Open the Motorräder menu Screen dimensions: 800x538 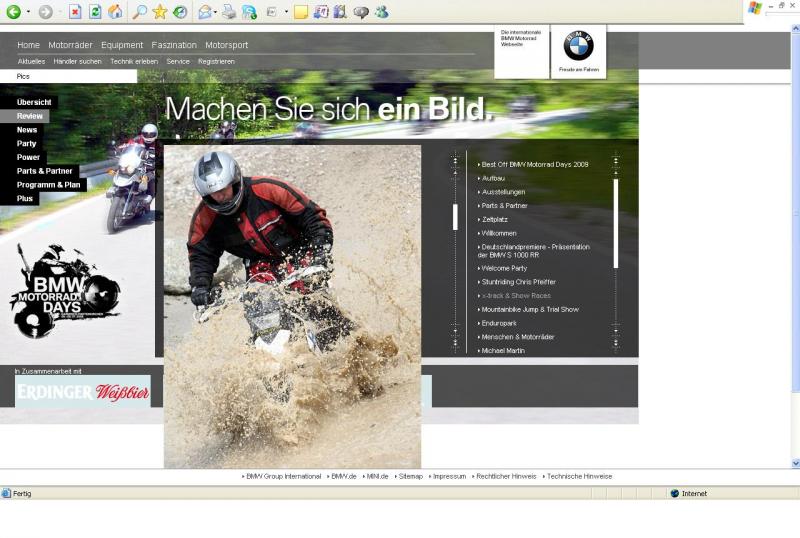[x=70, y=45]
